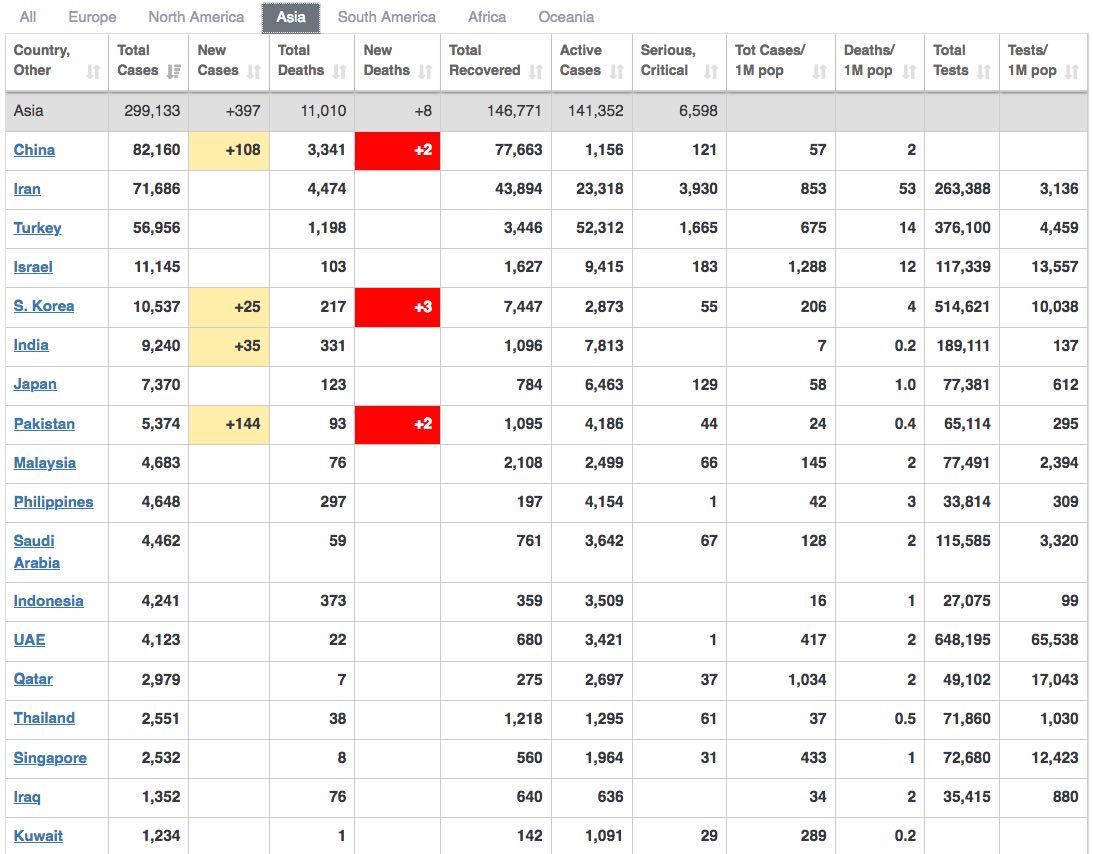Click India's yellow +35 new cases cell

pos(229,346)
